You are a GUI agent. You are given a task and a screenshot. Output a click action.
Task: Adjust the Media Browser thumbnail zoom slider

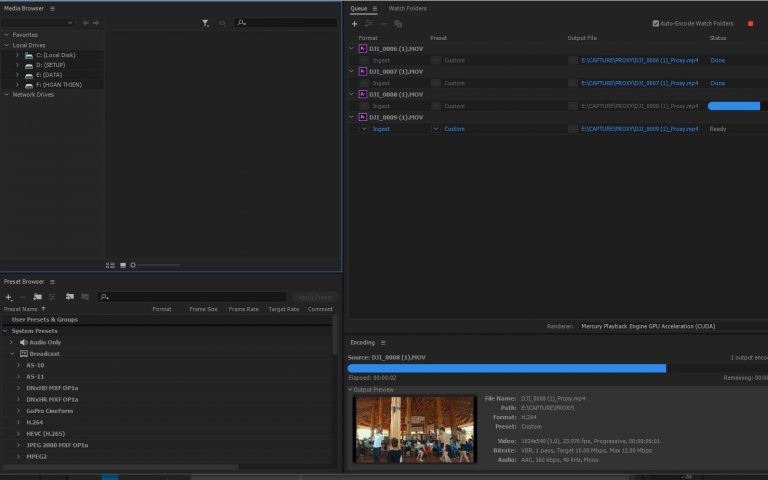(x=133, y=265)
